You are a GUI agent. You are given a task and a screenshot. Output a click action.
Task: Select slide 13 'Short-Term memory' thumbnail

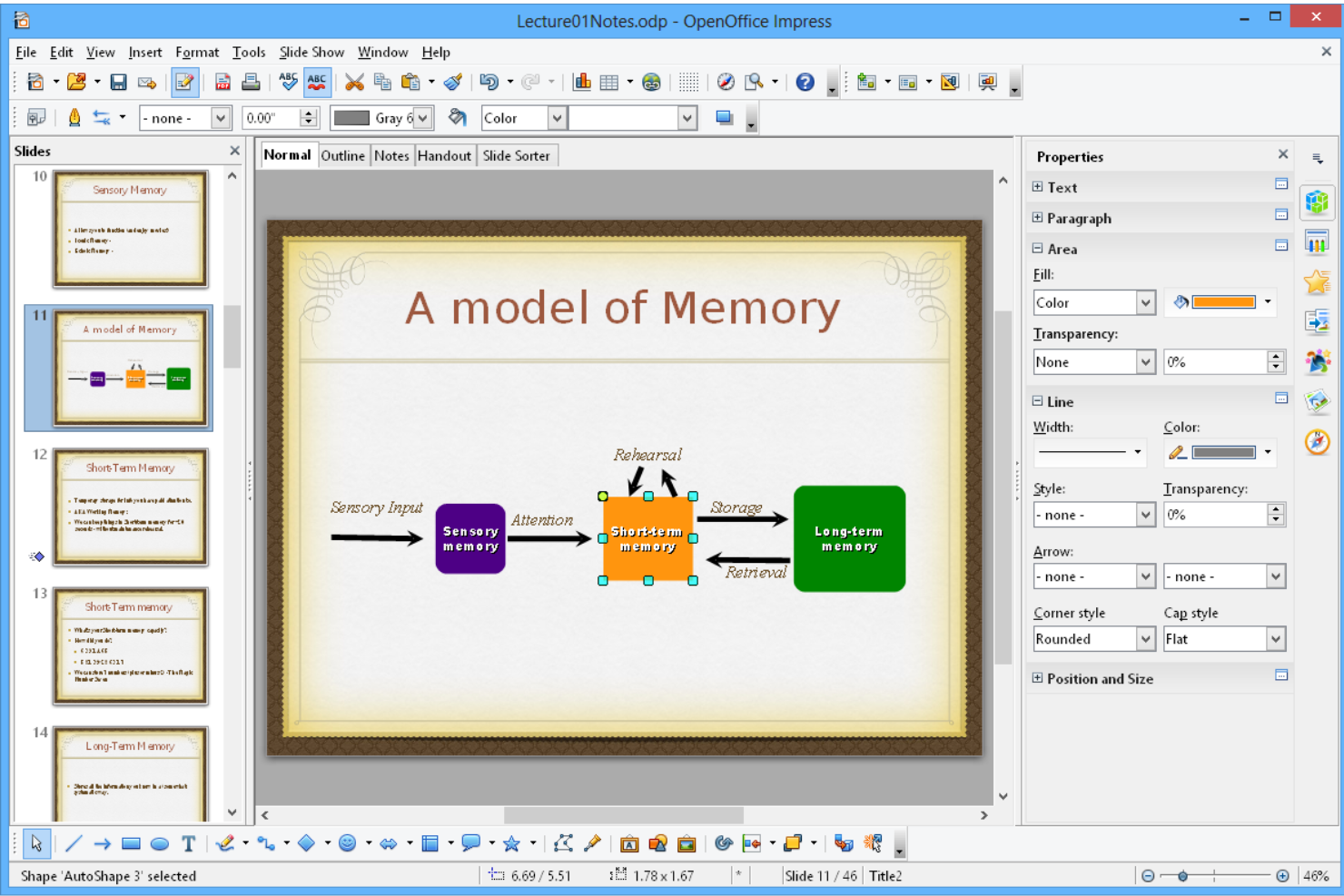click(x=130, y=645)
